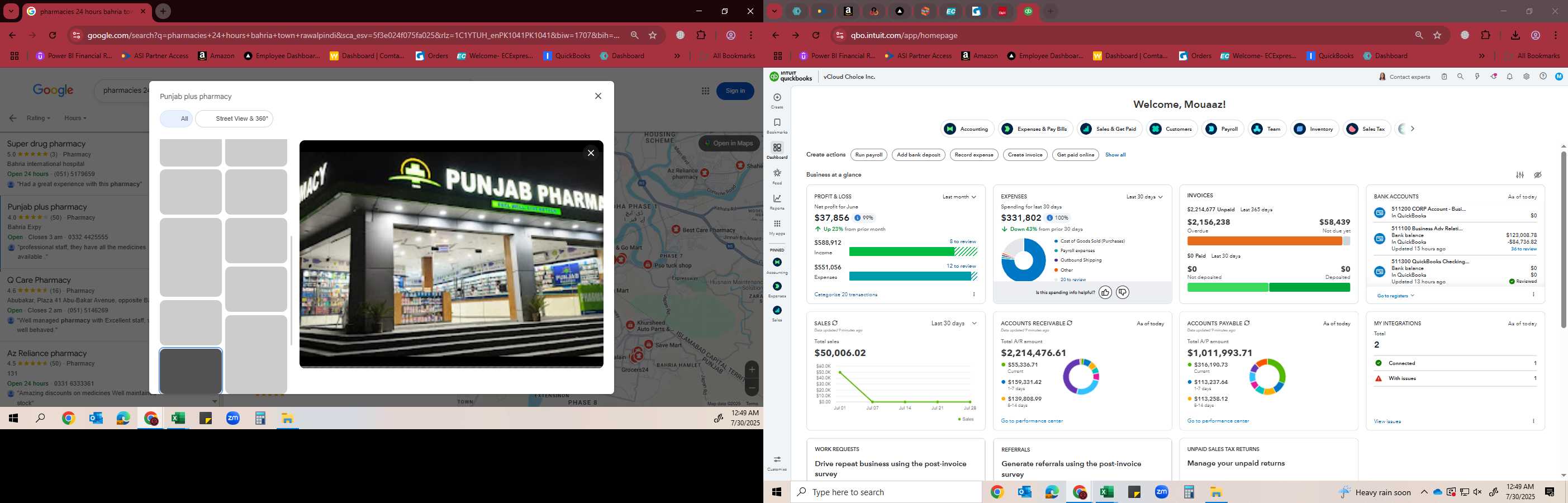Screen dimensions: 1568x503
Task: Open the Google Hours filter dropdown
Action: [75, 118]
